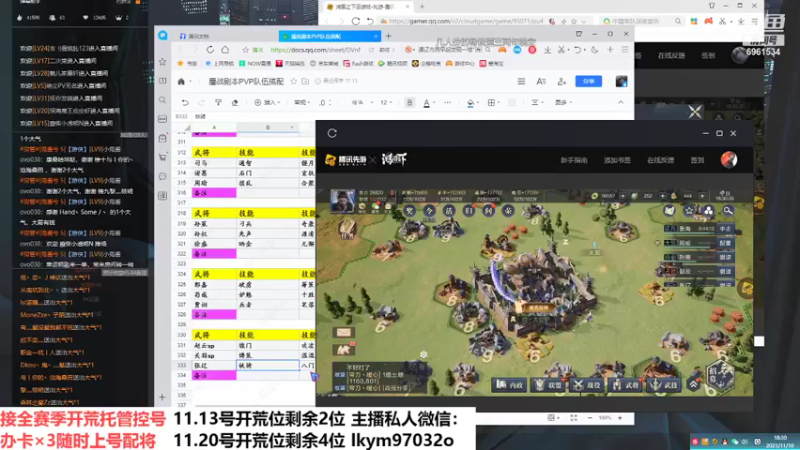Collapse the game bottom menu chevron
800x450 pixels.
693,385
